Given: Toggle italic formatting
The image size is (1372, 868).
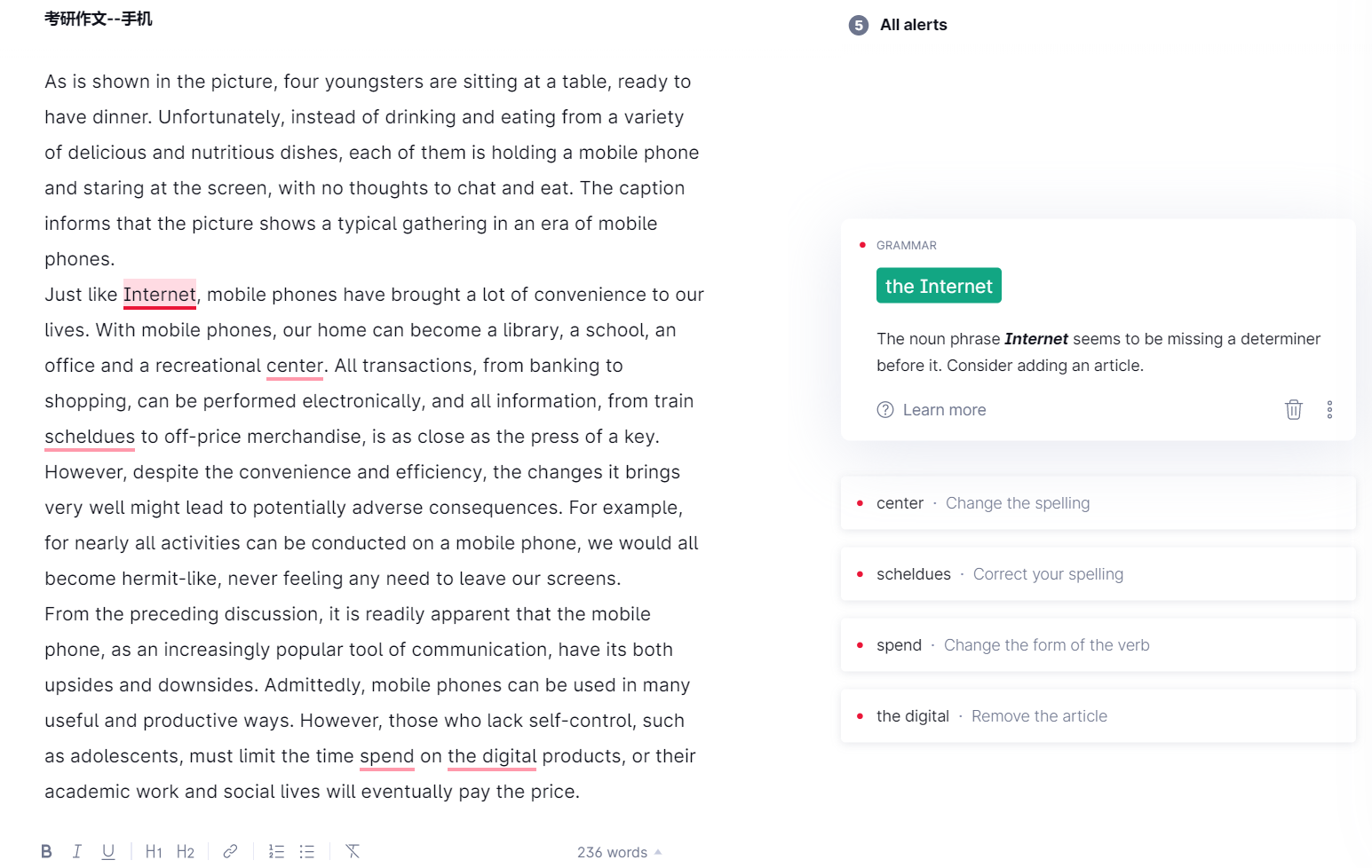Looking at the screenshot, I should 77,851.
